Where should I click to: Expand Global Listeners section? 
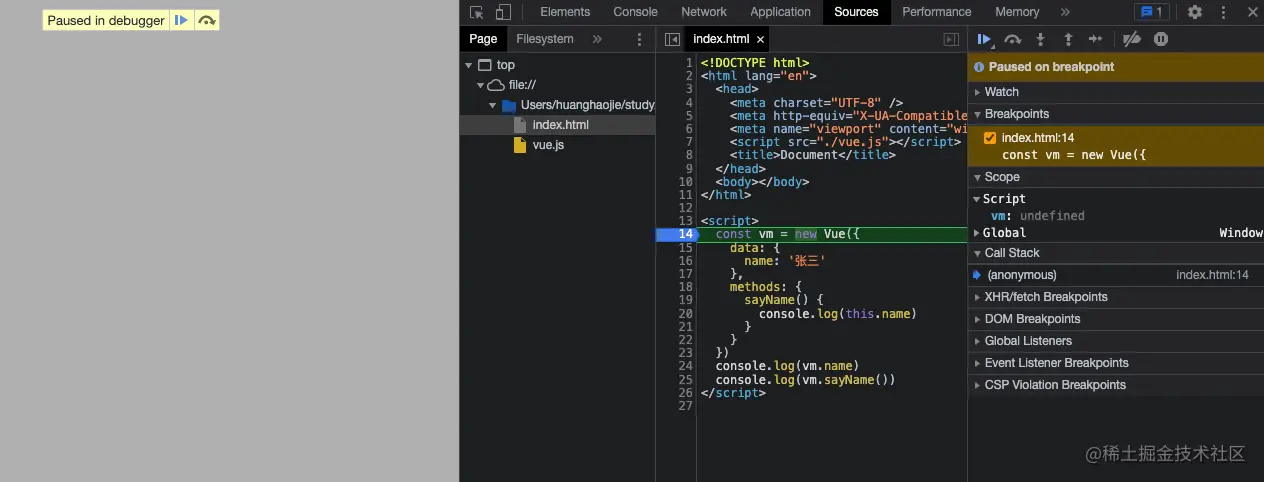(x=1116, y=341)
